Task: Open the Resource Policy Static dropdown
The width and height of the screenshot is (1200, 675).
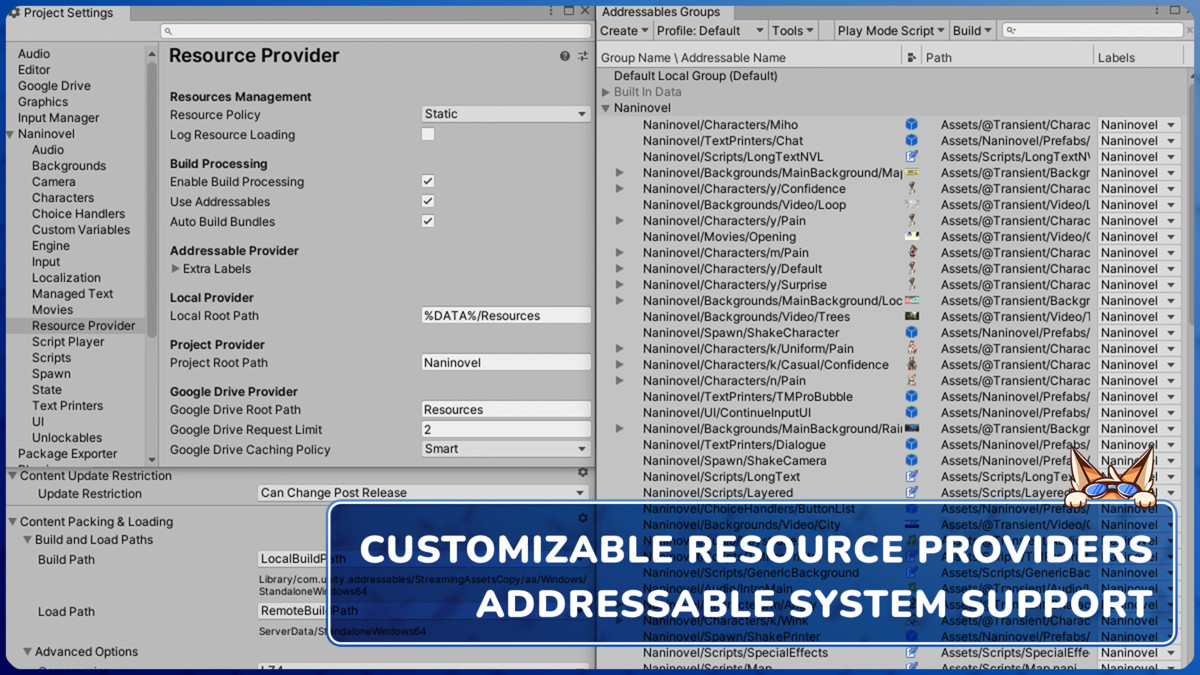Action: [x=506, y=114]
